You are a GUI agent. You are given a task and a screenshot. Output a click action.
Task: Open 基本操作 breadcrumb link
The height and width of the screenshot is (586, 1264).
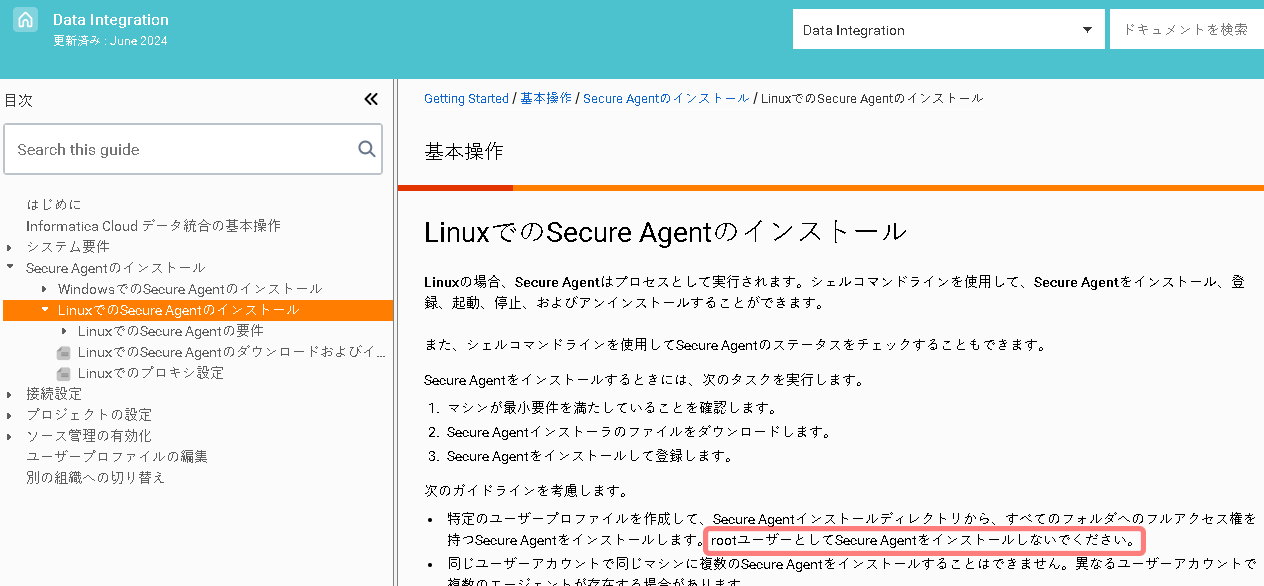(x=545, y=98)
